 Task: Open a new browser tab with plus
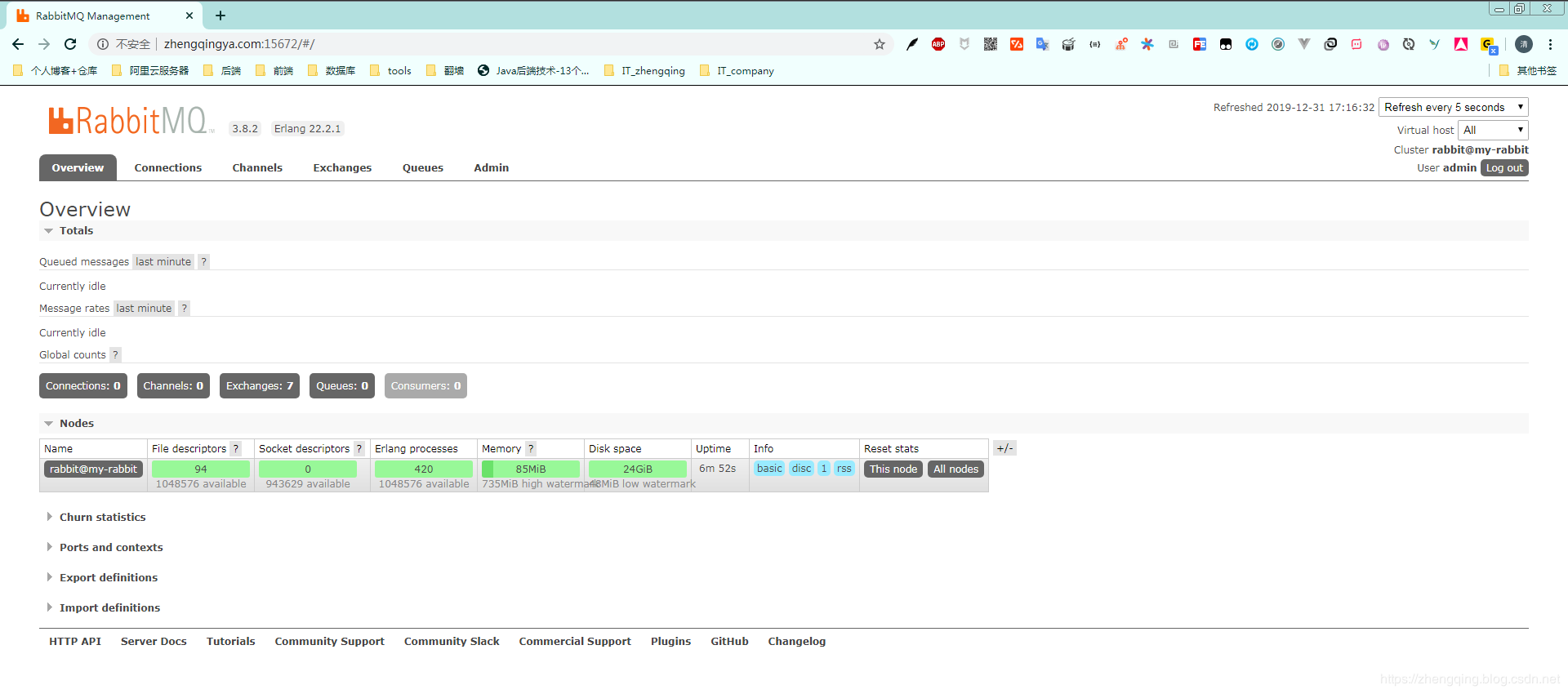pyautogui.click(x=220, y=16)
